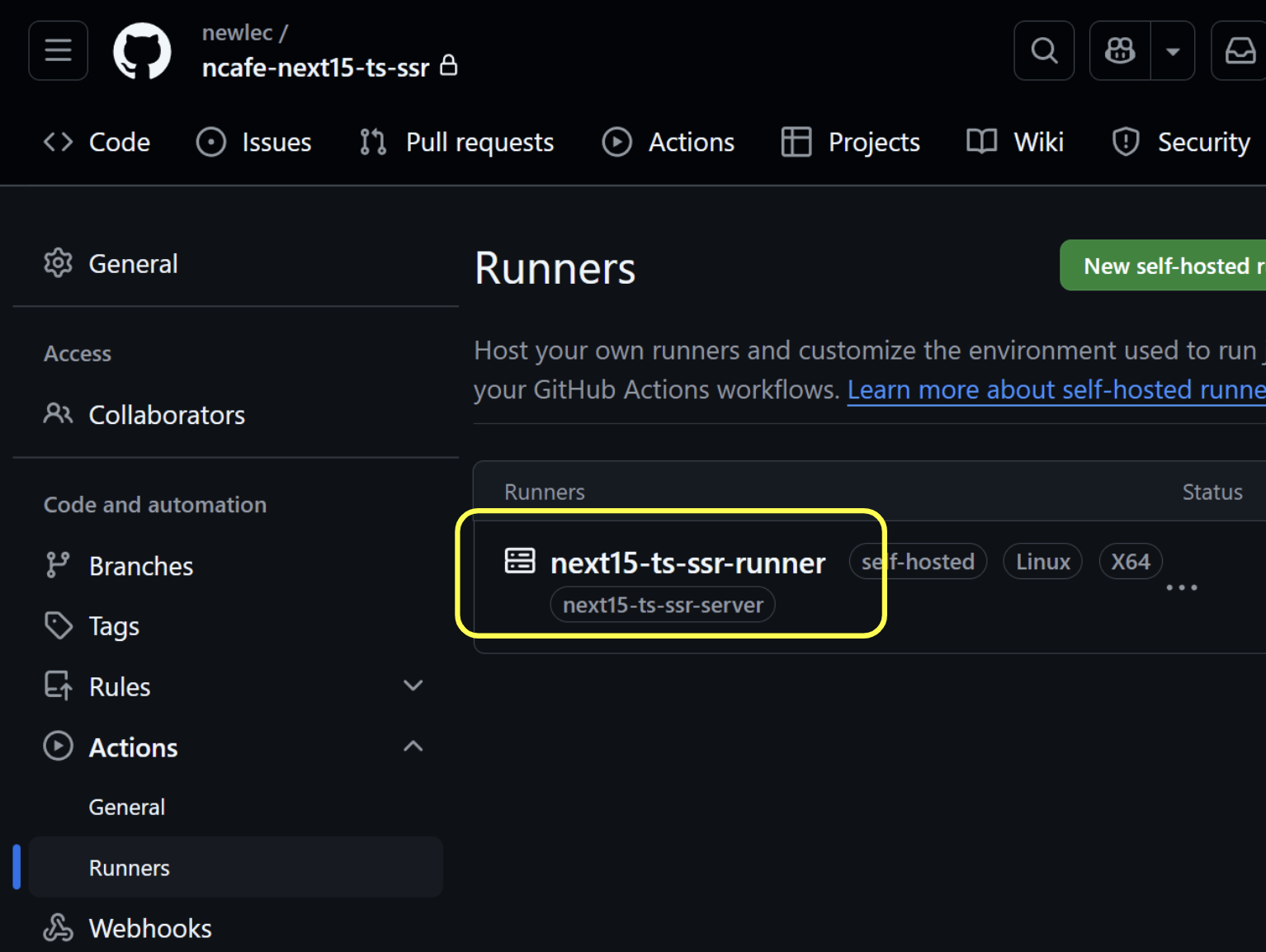Click the Code tab's angle brackets icon

click(59, 142)
